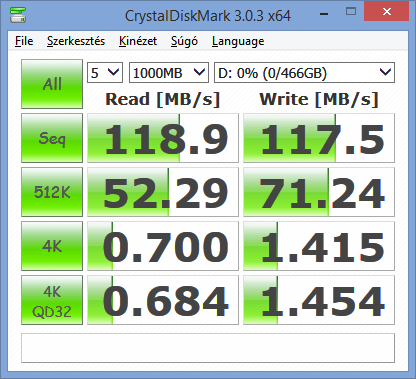416x379 pixels.
Task: Click the Seq write result 117.5
Action: click(x=319, y=138)
